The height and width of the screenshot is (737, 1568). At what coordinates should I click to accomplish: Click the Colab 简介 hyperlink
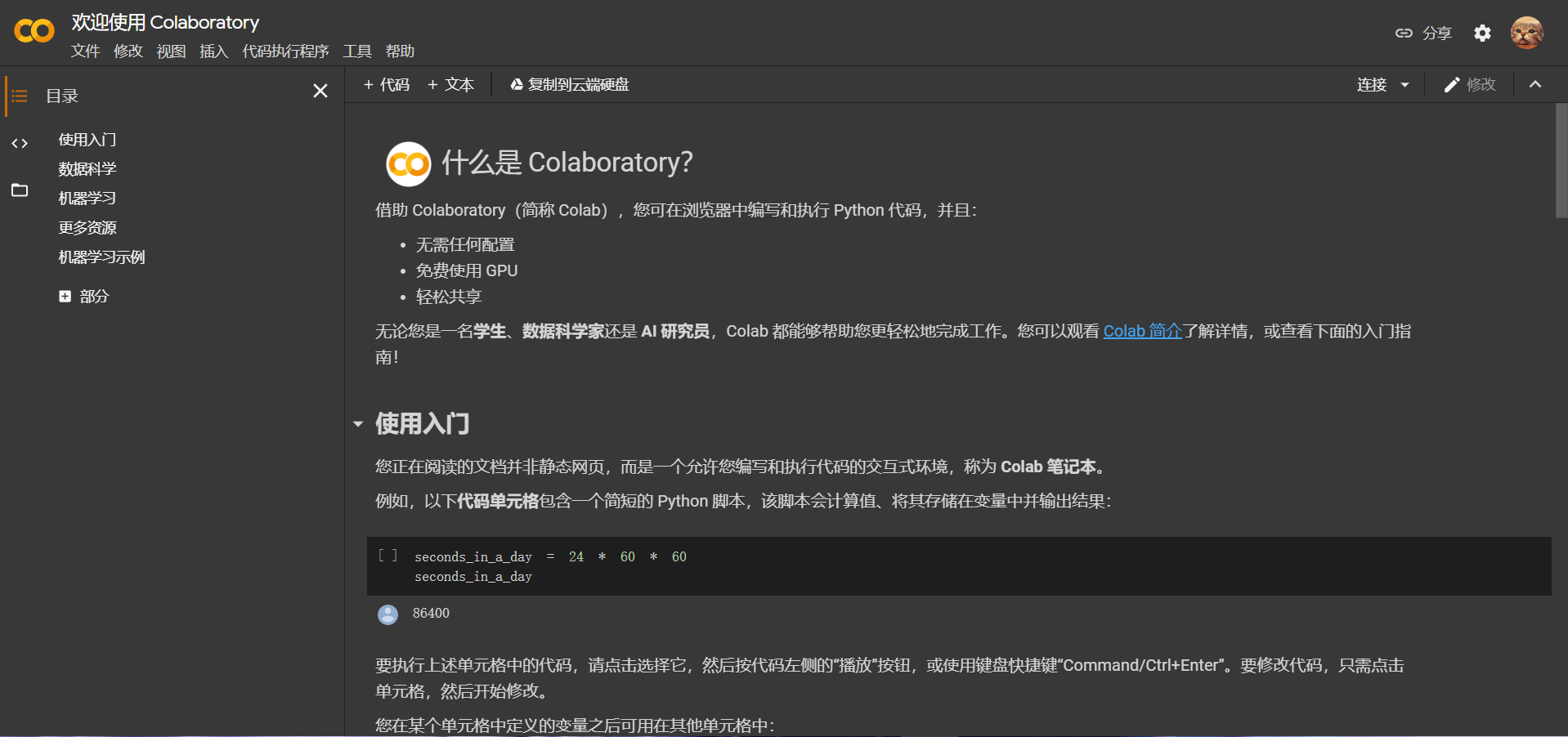click(x=1141, y=331)
